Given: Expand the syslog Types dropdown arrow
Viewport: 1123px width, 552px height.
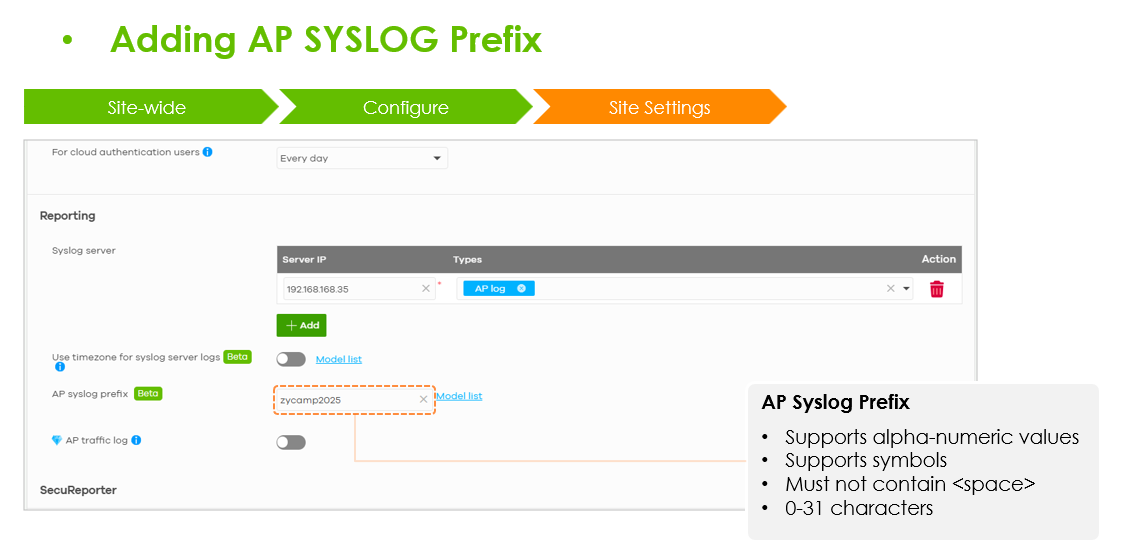Looking at the screenshot, I should pos(906,289).
